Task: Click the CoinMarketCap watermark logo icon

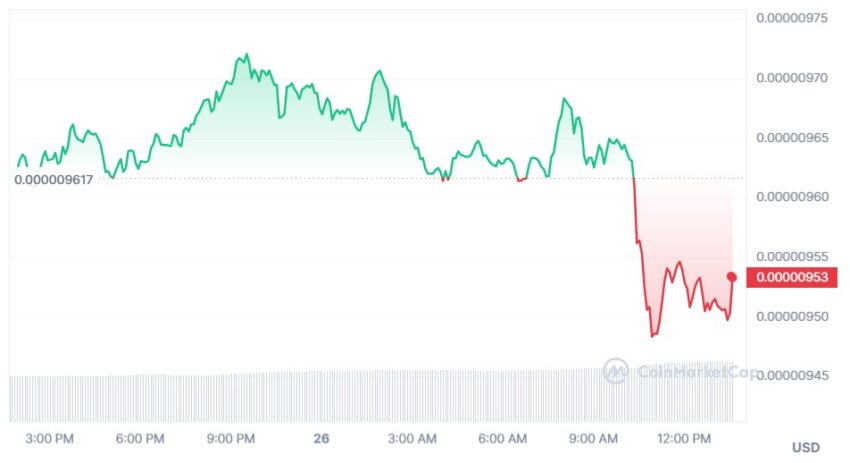Action: click(616, 371)
